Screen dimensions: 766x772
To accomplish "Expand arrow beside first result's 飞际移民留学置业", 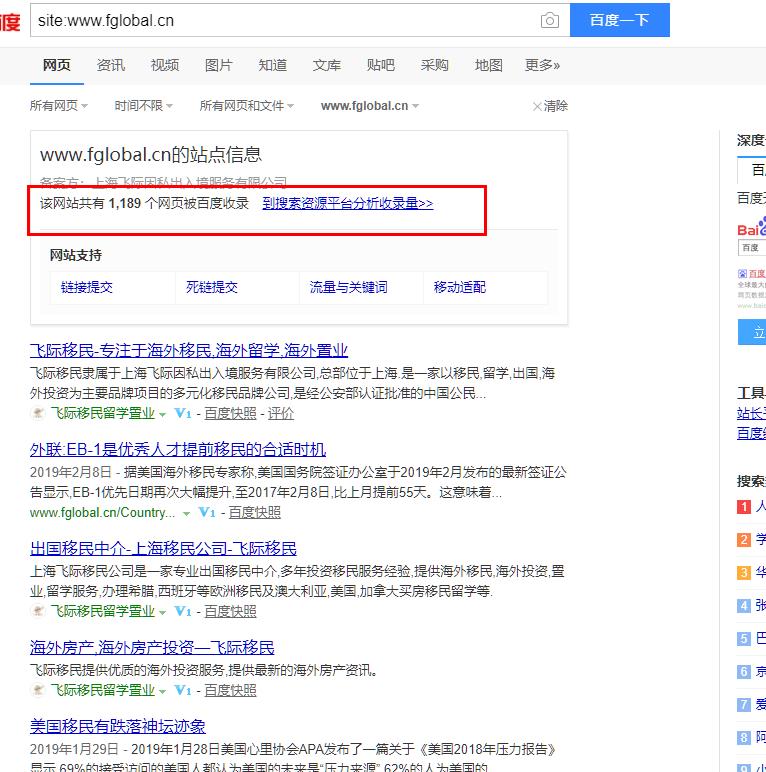I will click(x=162, y=415).
